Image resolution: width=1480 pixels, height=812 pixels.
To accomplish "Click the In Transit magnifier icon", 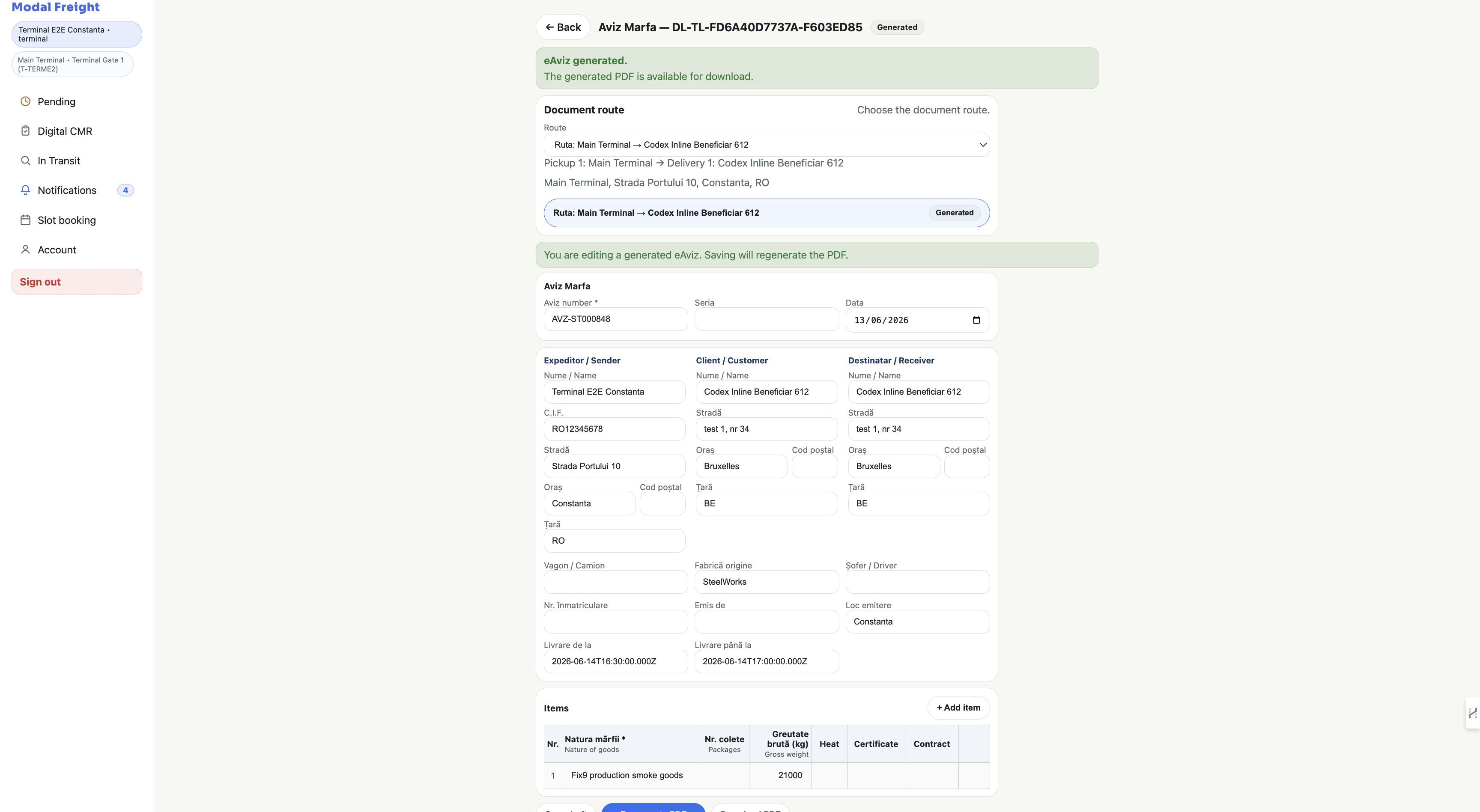I will pos(25,161).
